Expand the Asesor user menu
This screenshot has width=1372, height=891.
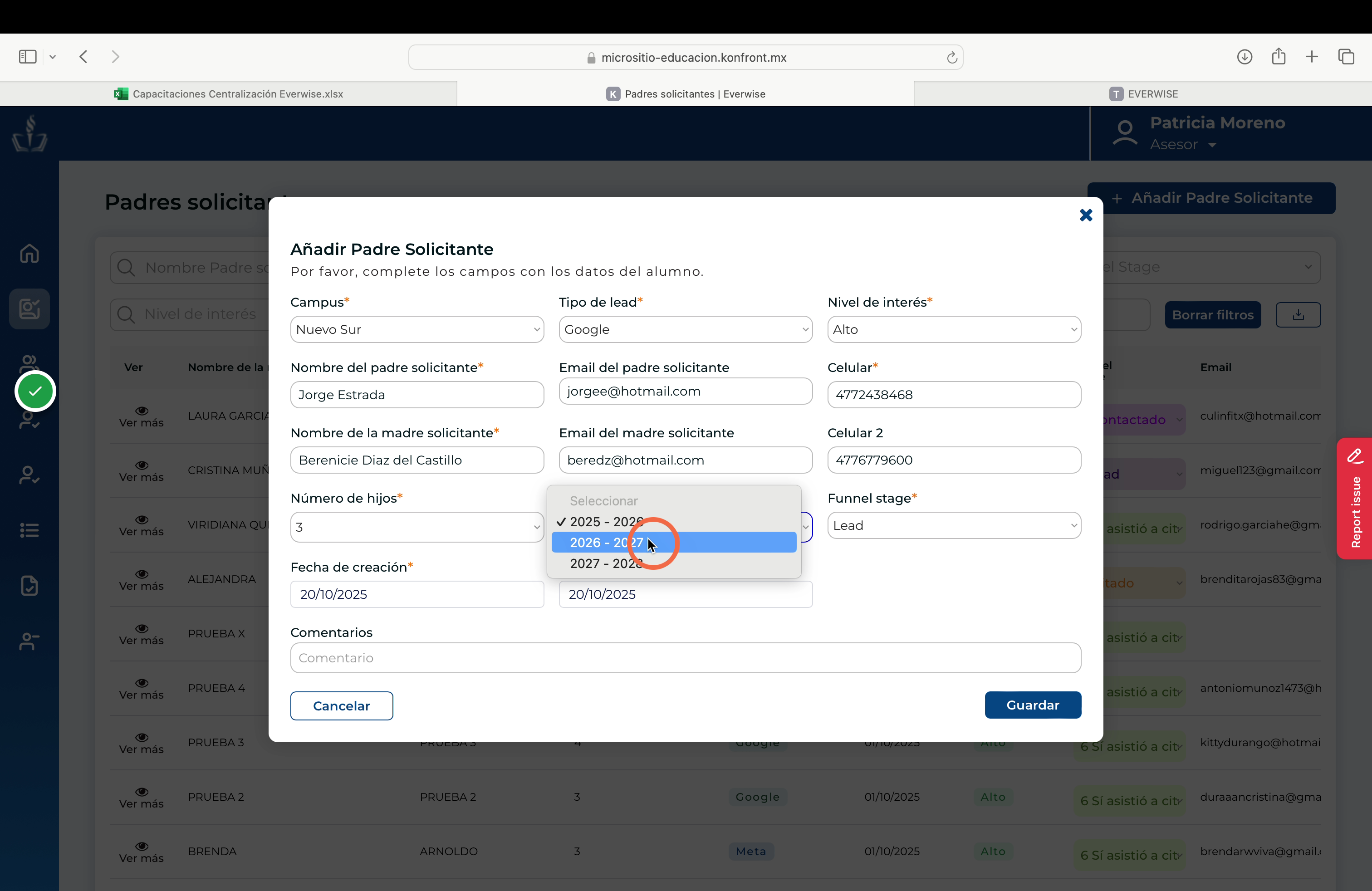(1183, 145)
